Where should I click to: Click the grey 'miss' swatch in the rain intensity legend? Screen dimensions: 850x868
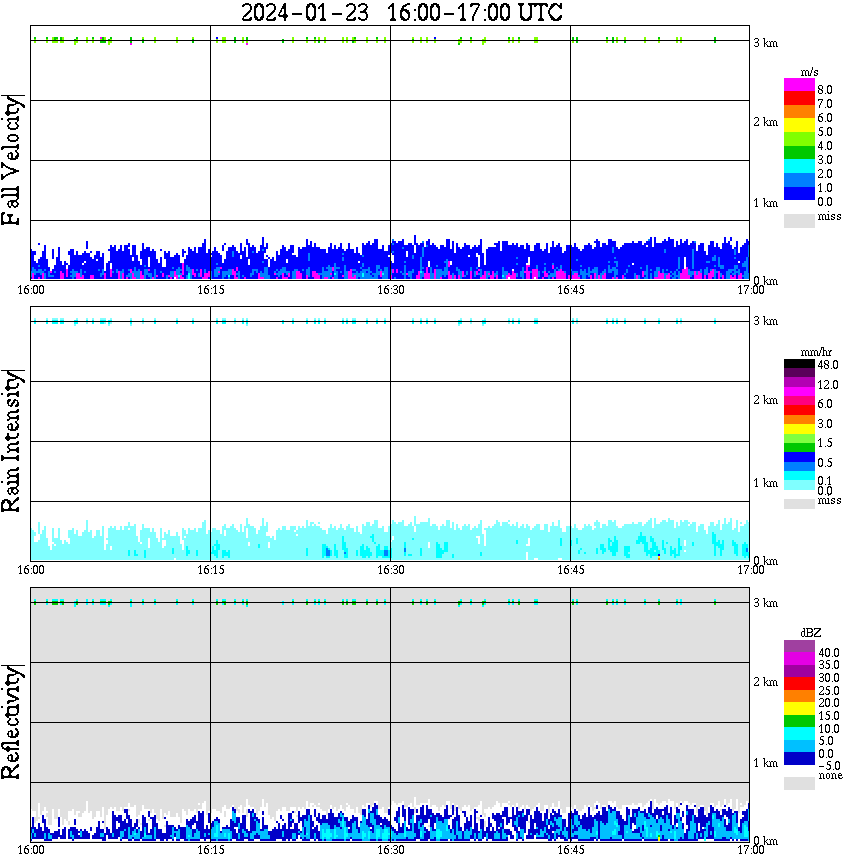pos(799,504)
